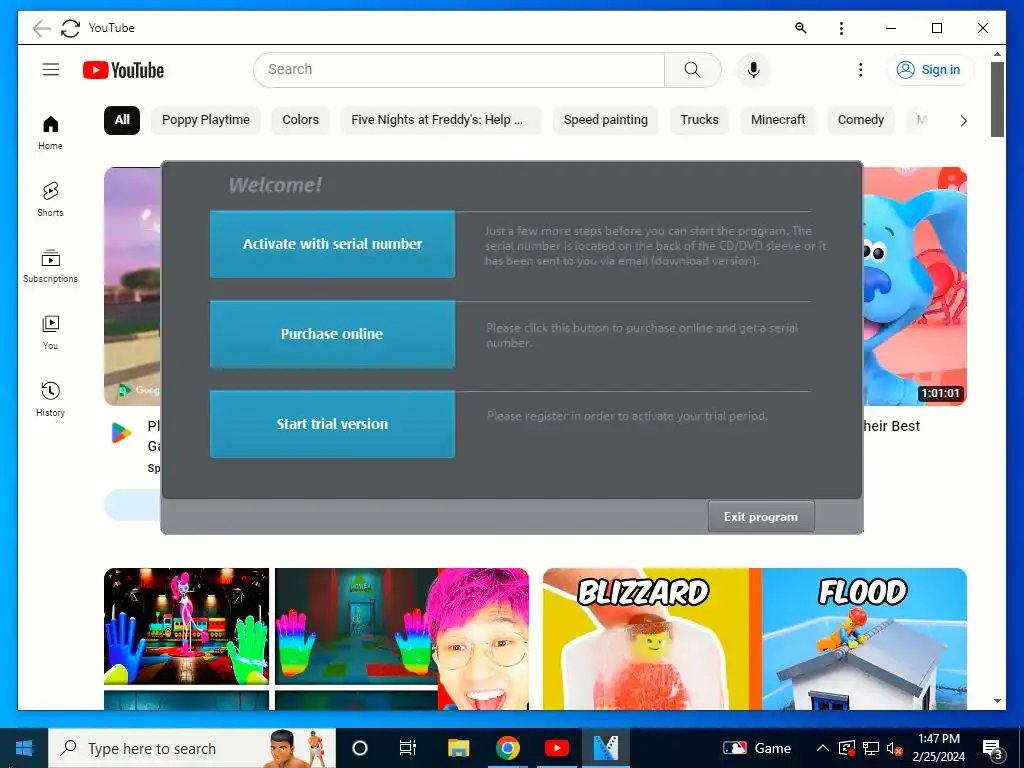This screenshot has width=1024, height=768.
Task: Open Subscriptions from the sidebar
Action: click(50, 266)
